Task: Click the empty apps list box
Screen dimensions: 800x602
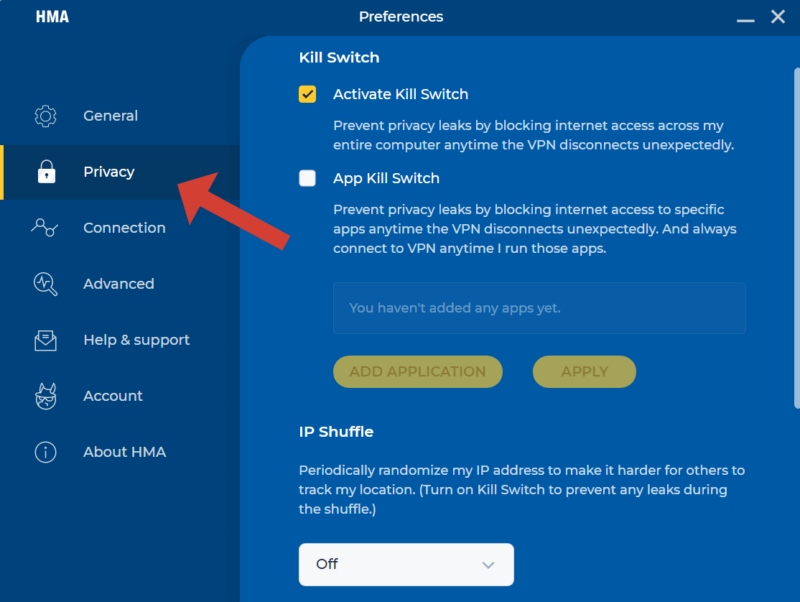Action: tap(539, 308)
